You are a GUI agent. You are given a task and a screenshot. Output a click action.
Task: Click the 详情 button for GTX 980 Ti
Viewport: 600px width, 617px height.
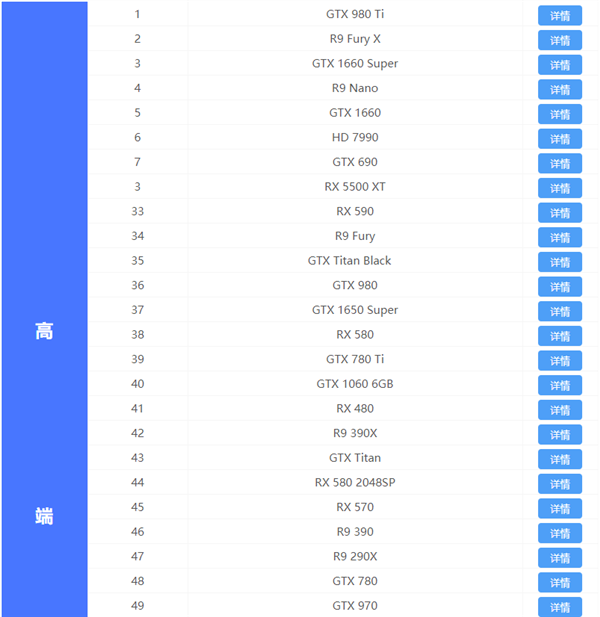[560, 16]
